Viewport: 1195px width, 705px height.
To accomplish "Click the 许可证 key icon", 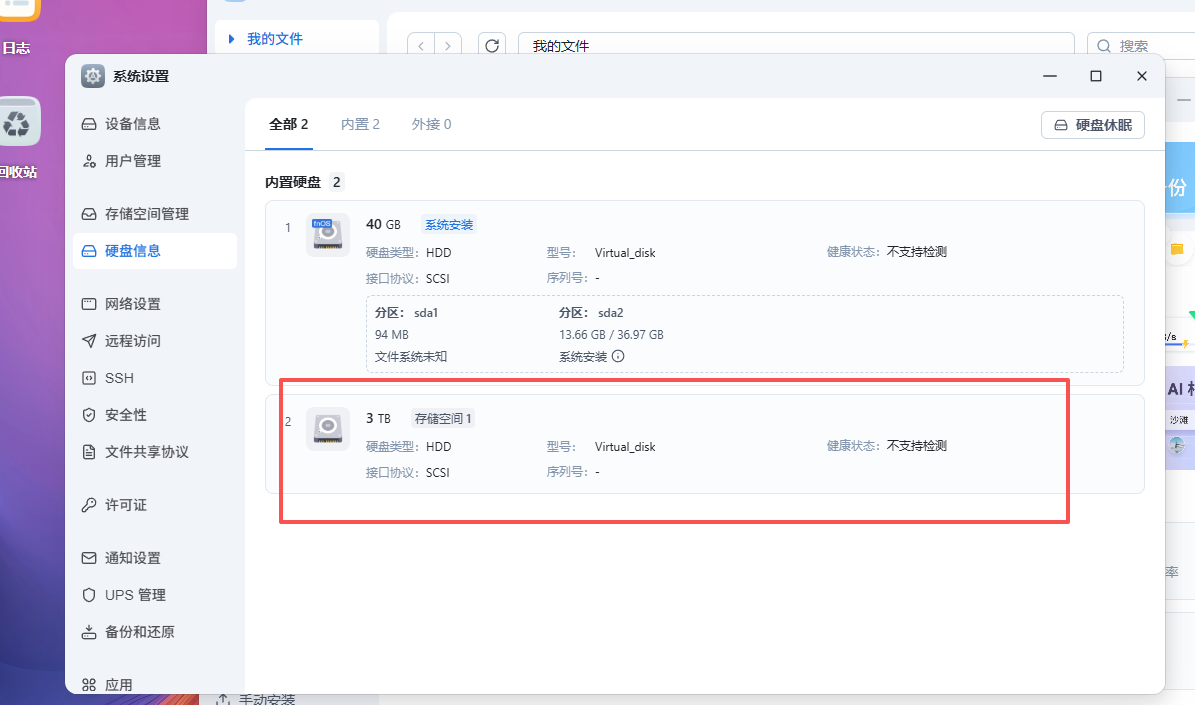I will pos(89,505).
